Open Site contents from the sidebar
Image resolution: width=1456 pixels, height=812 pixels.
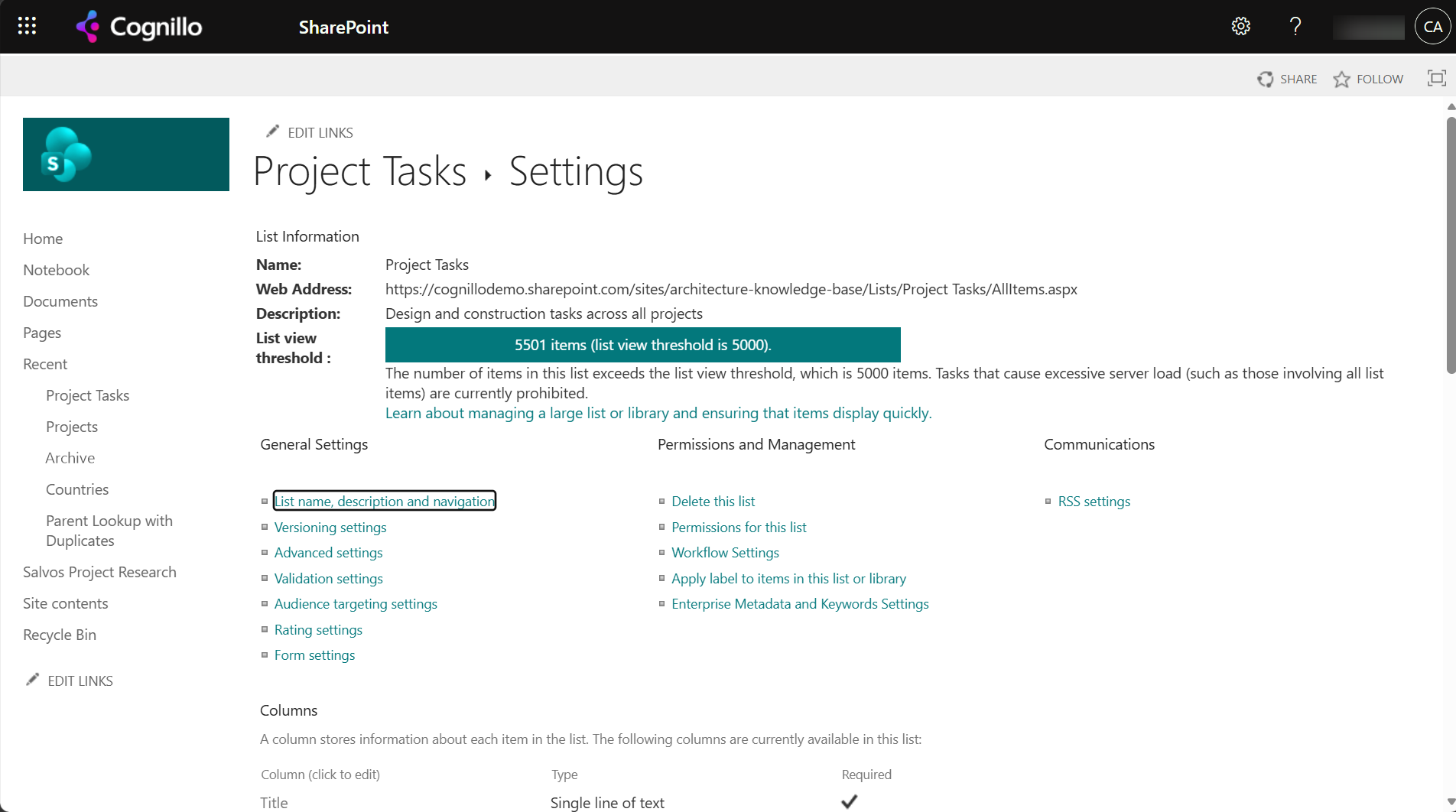[66, 603]
